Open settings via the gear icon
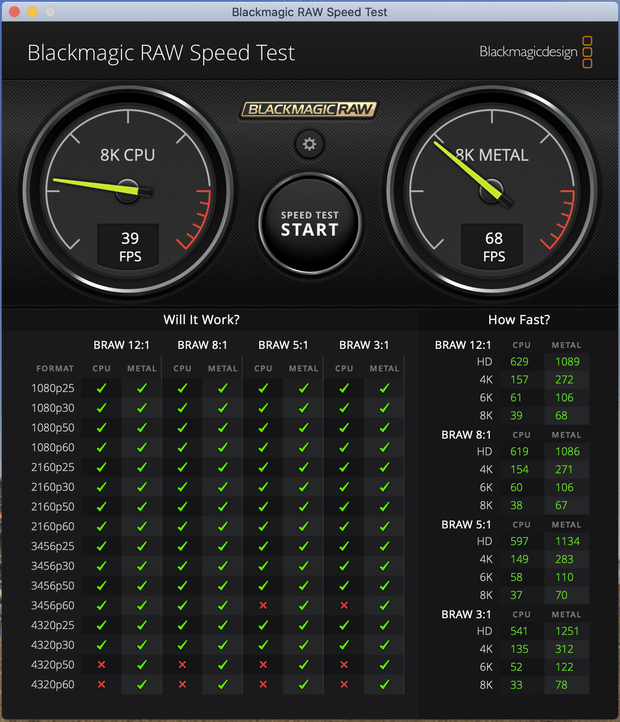This screenshot has height=722, width=620. pos(309,144)
